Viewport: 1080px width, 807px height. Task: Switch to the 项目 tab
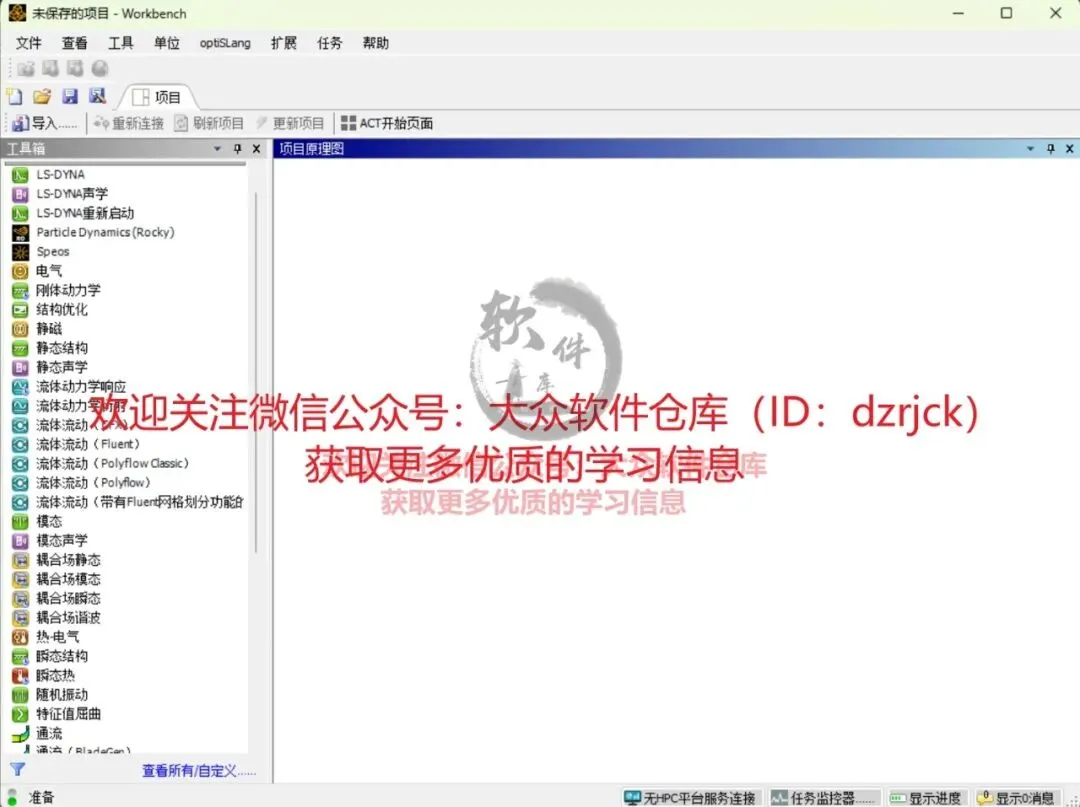pos(157,98)
